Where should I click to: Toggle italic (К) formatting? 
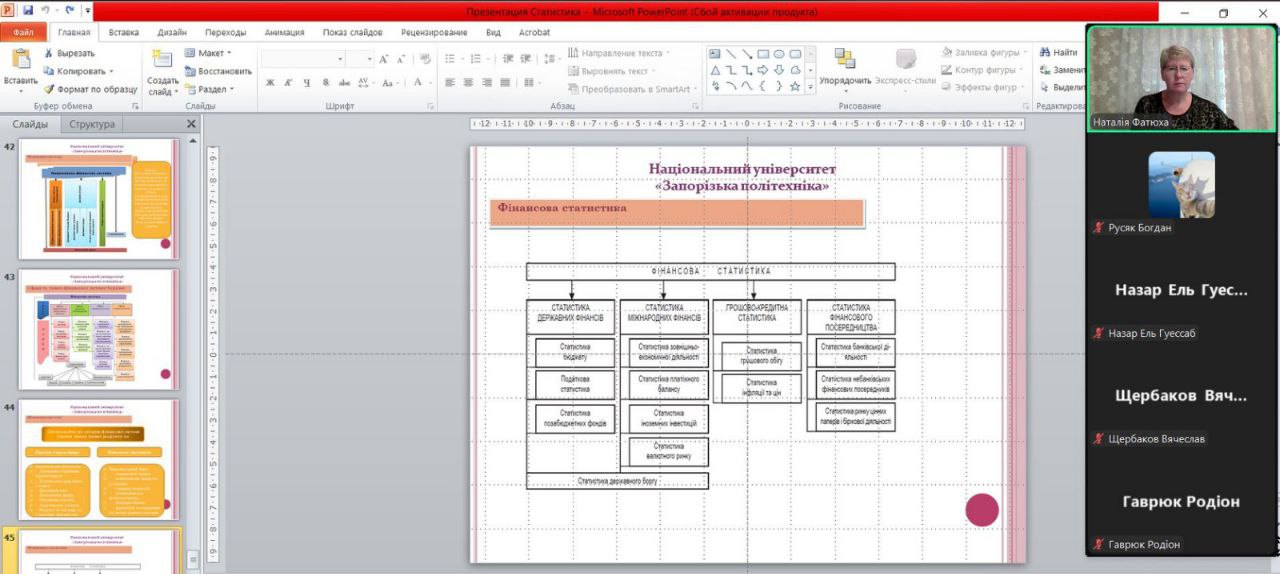point(288,83)
